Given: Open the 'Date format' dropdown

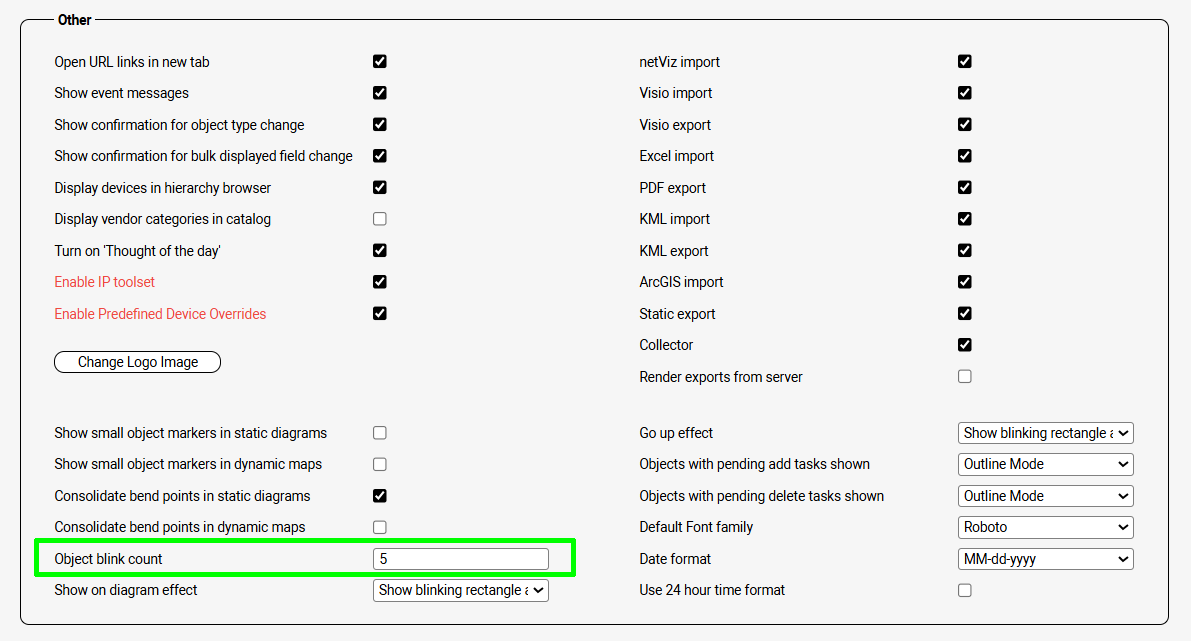Looking at the screenshot, I should pos(1045,559).
